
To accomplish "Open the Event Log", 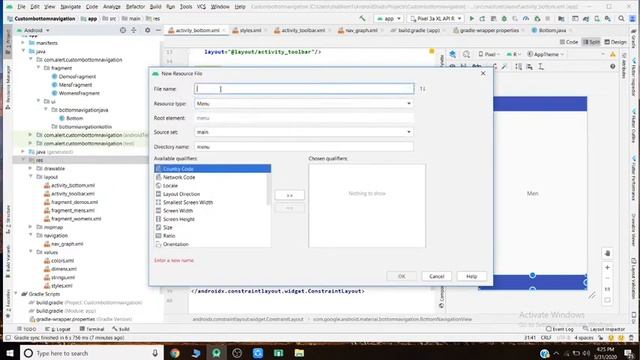I will point(559,329).
